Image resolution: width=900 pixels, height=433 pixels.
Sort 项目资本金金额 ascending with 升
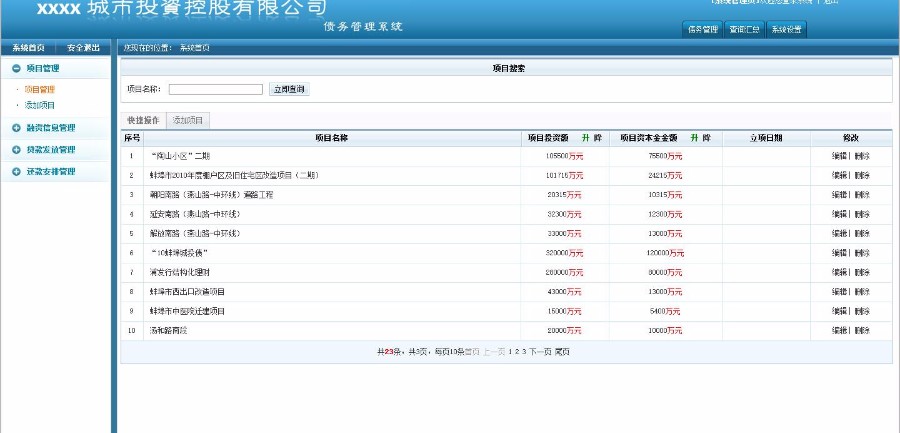click(x=694, y=138)
